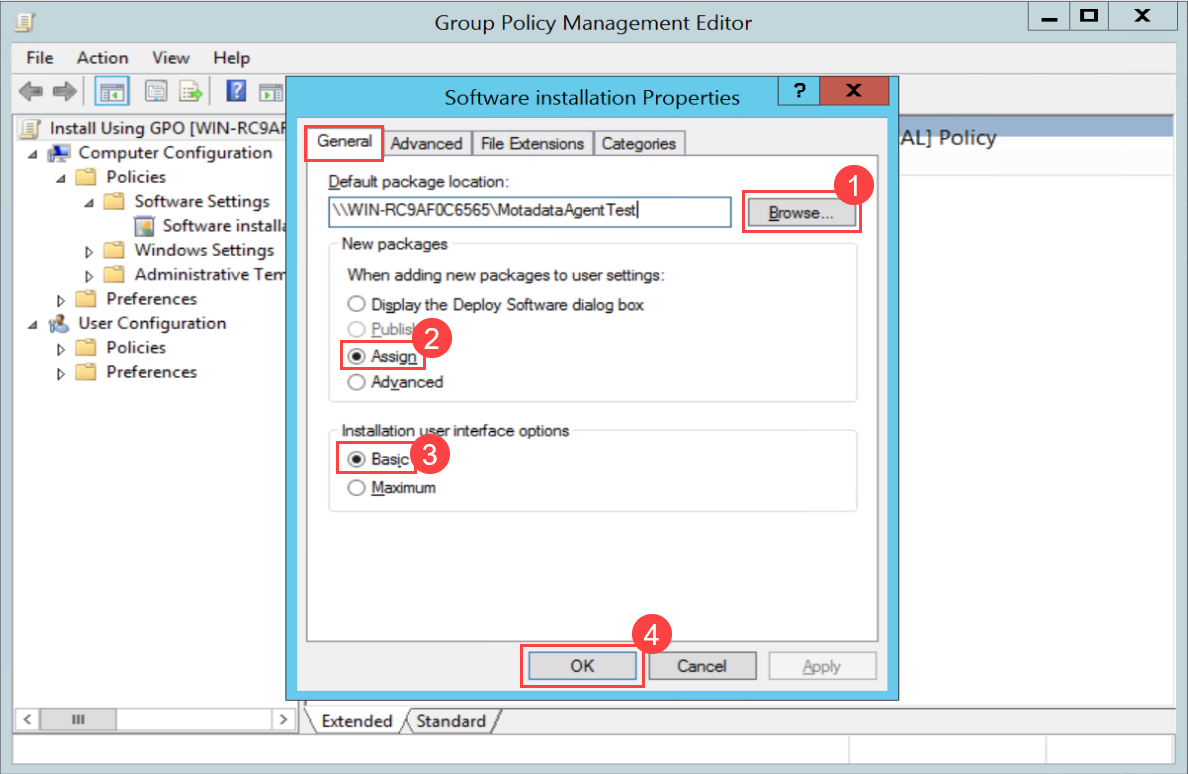Click the Forward arrow toolbar icon
The image size is (1188, 774).
point(65,92)
